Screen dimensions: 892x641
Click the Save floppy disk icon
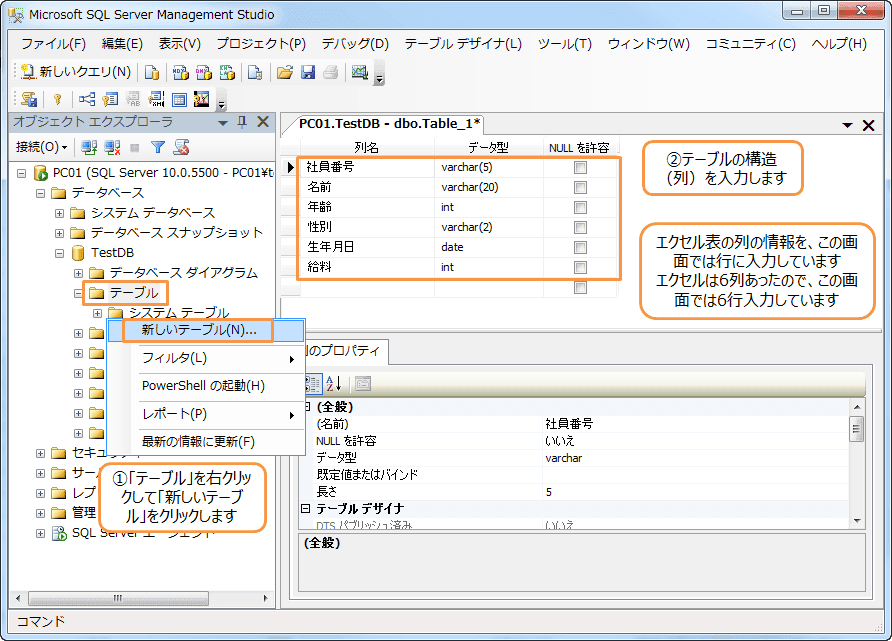[x=308, y=72]
